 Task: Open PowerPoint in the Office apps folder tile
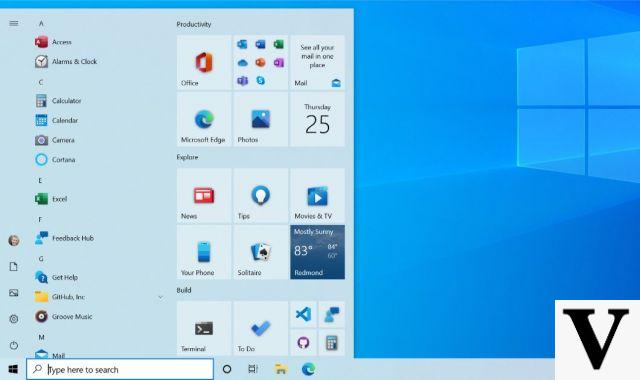260,62
